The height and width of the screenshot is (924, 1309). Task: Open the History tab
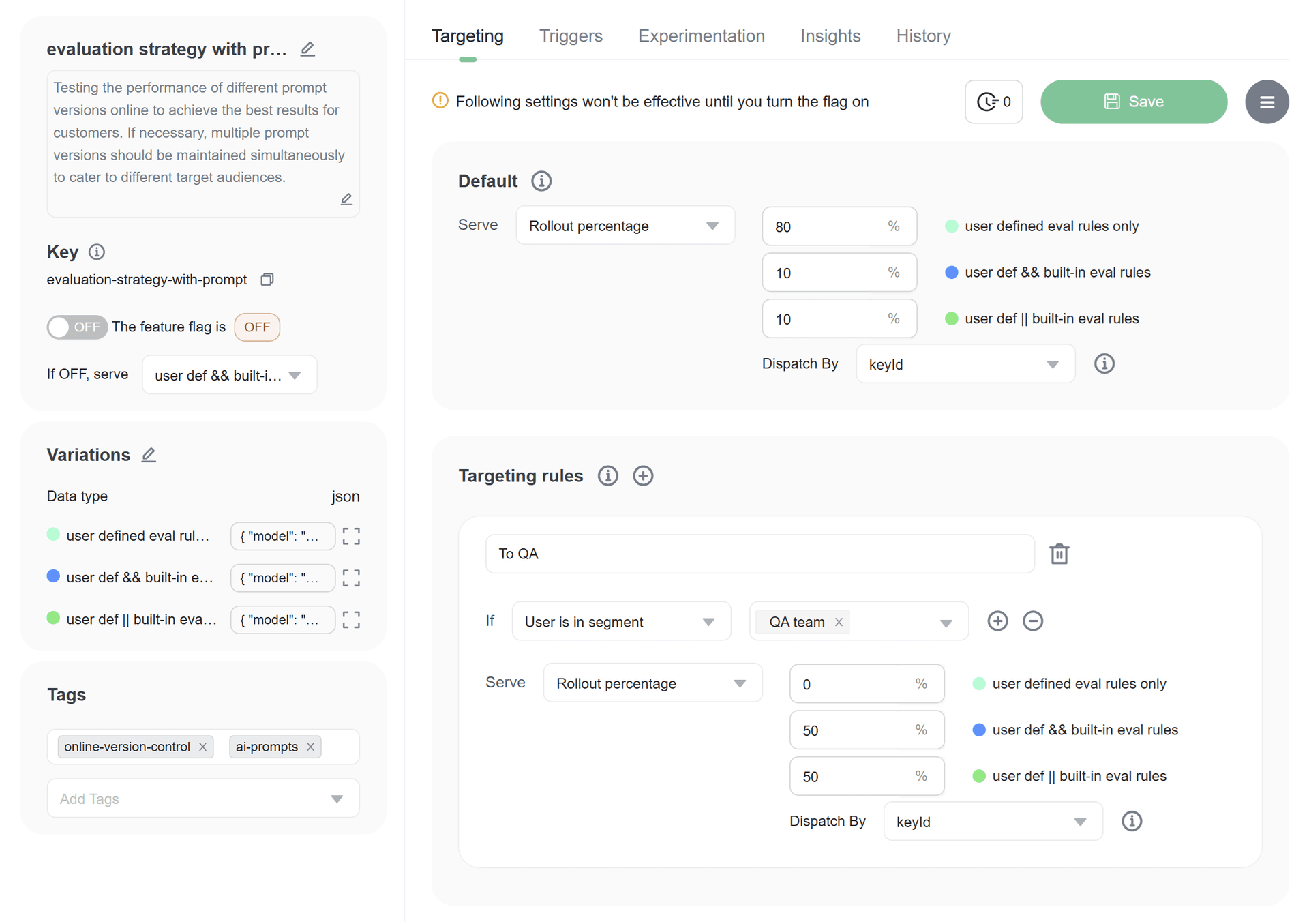pyautogui.click(x=923, y=36)
